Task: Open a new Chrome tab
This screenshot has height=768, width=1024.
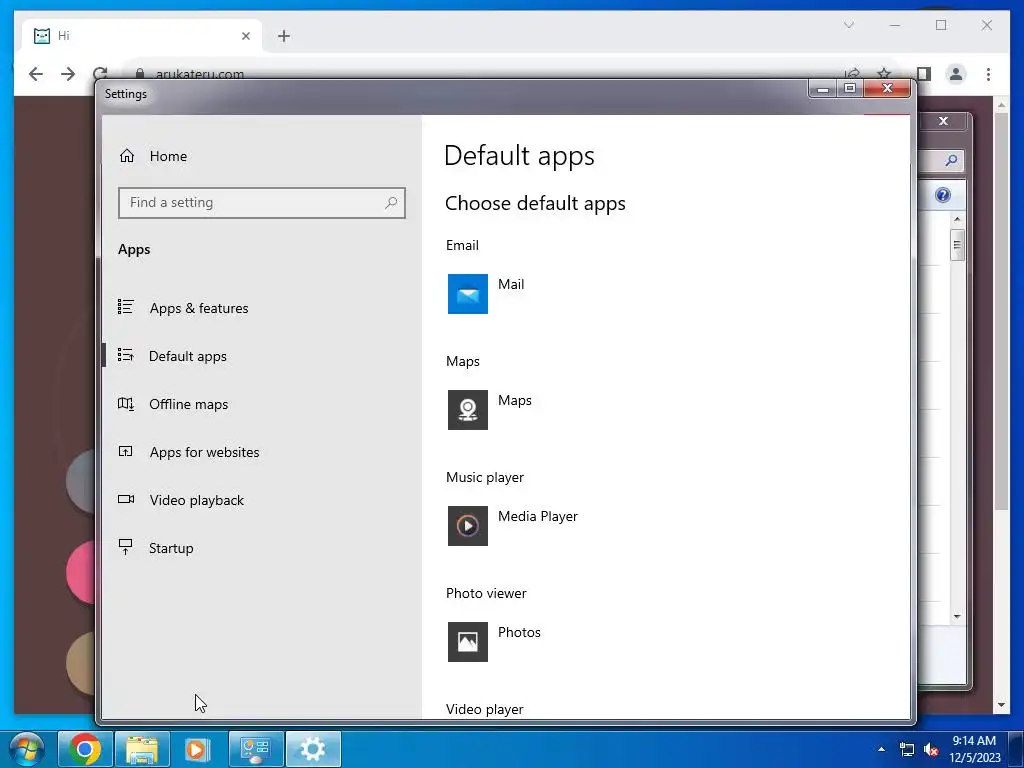Action: pyautogui.click(x=283, y=36)
